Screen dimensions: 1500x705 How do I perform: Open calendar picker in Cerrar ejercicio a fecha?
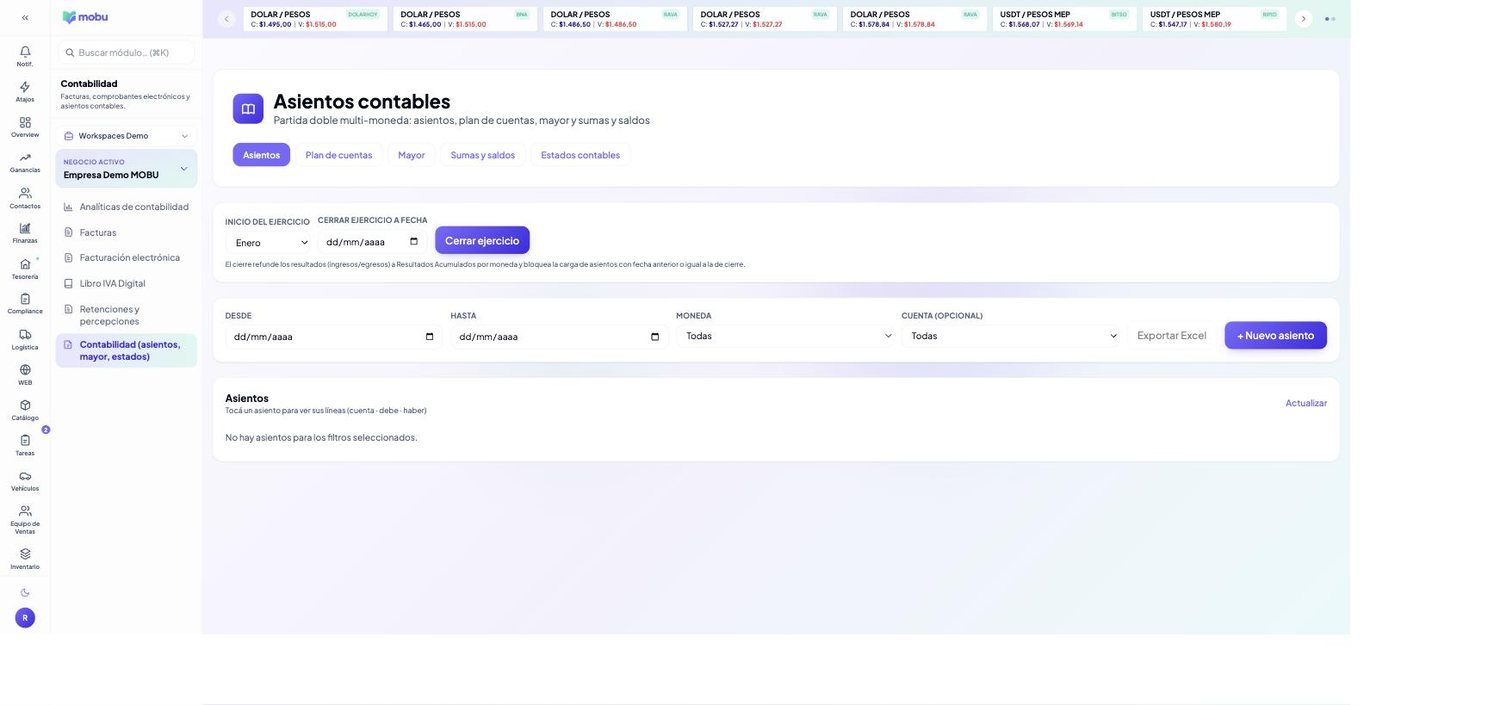pos(414,241)
